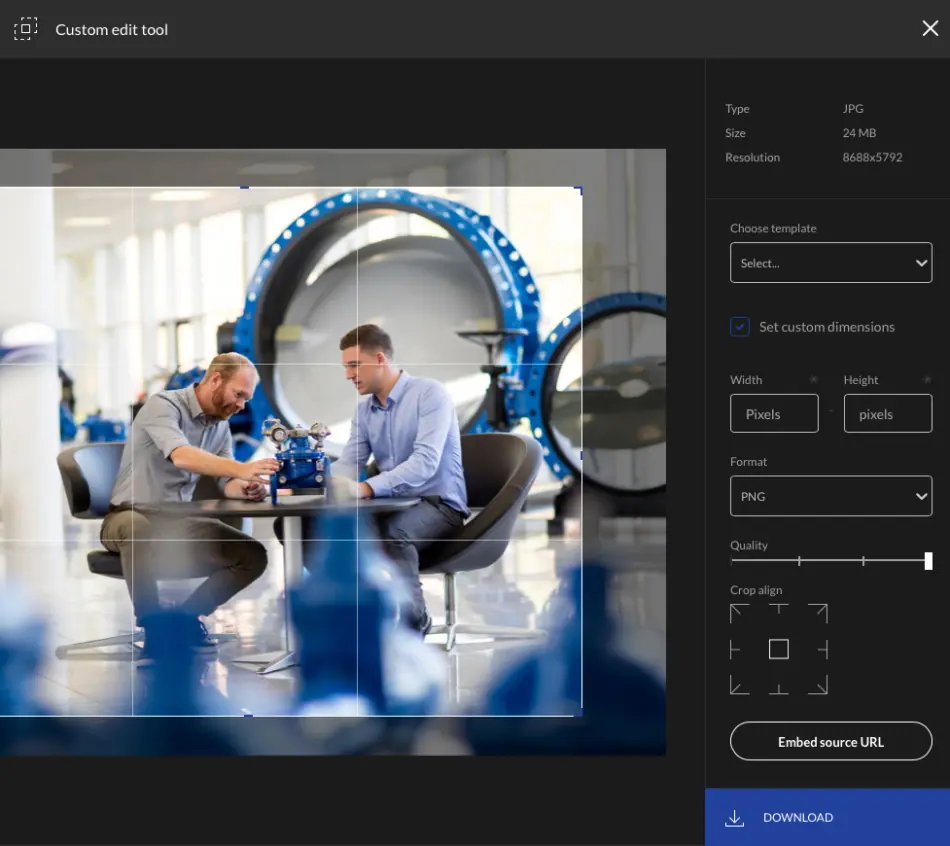Click the custom edit tool crop icon
950x846 pixels.
25,28
